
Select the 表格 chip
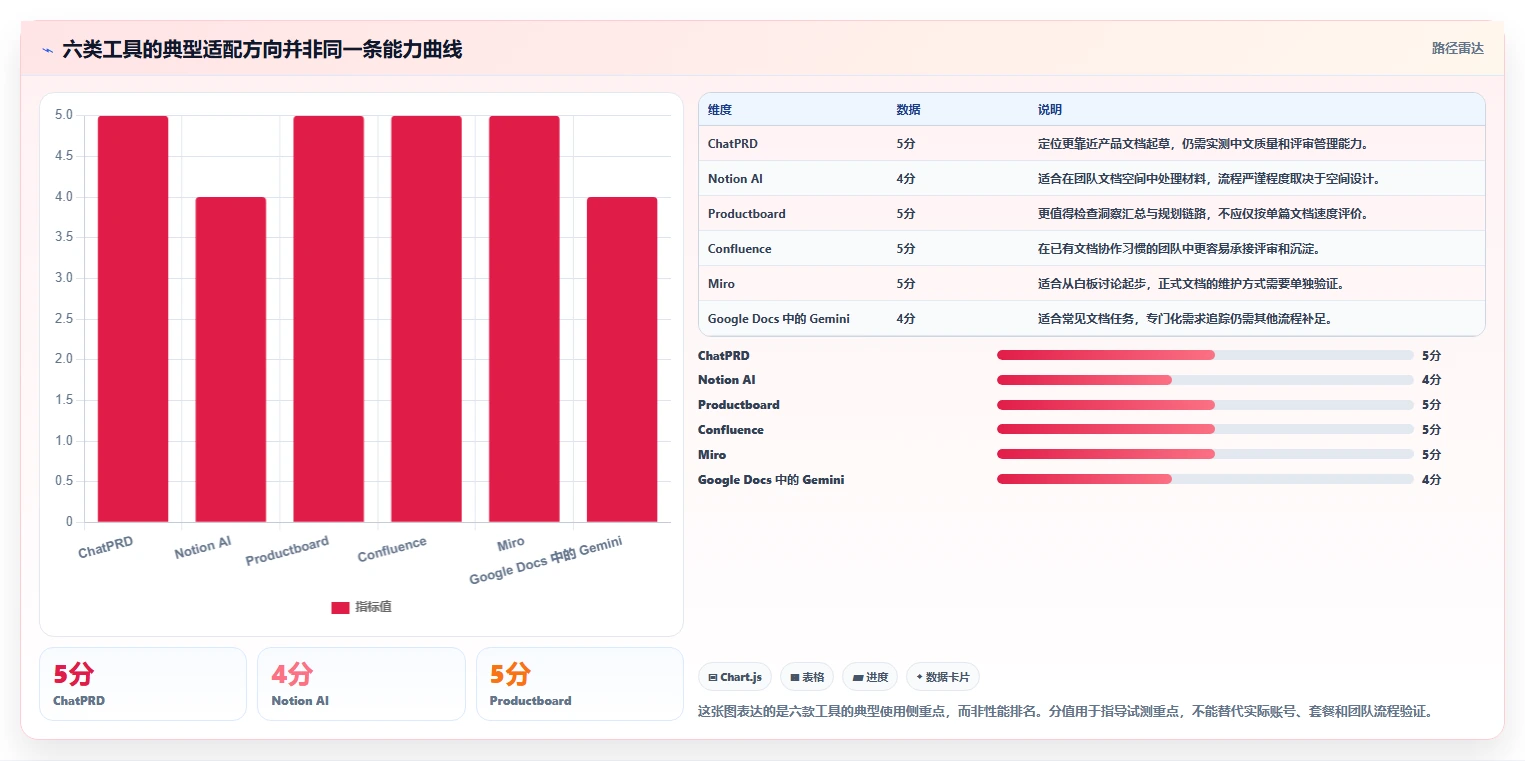pyautogui.click(x=807, y=677)
